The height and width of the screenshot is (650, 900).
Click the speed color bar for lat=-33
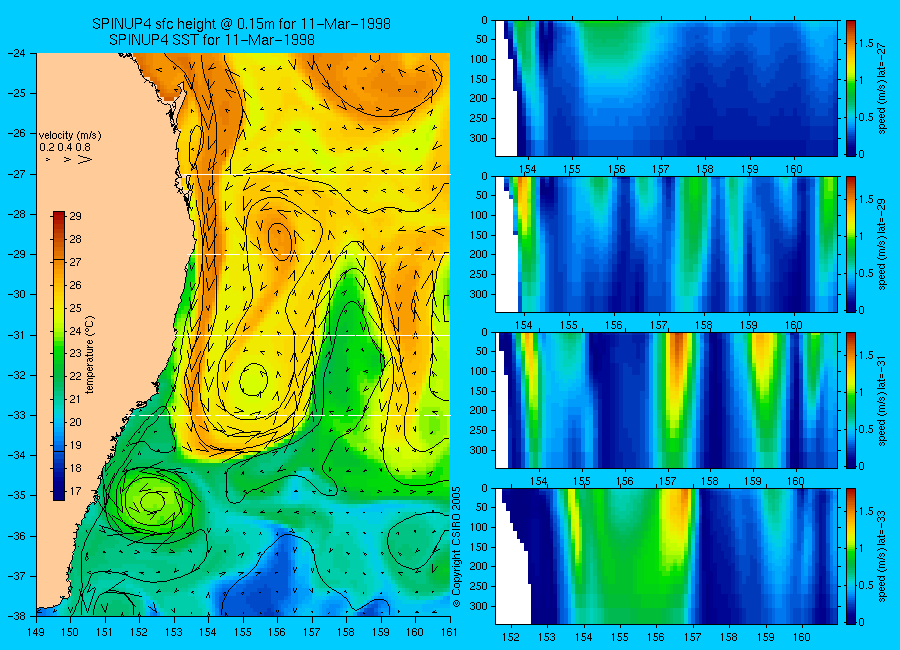(x=850, y=556)
